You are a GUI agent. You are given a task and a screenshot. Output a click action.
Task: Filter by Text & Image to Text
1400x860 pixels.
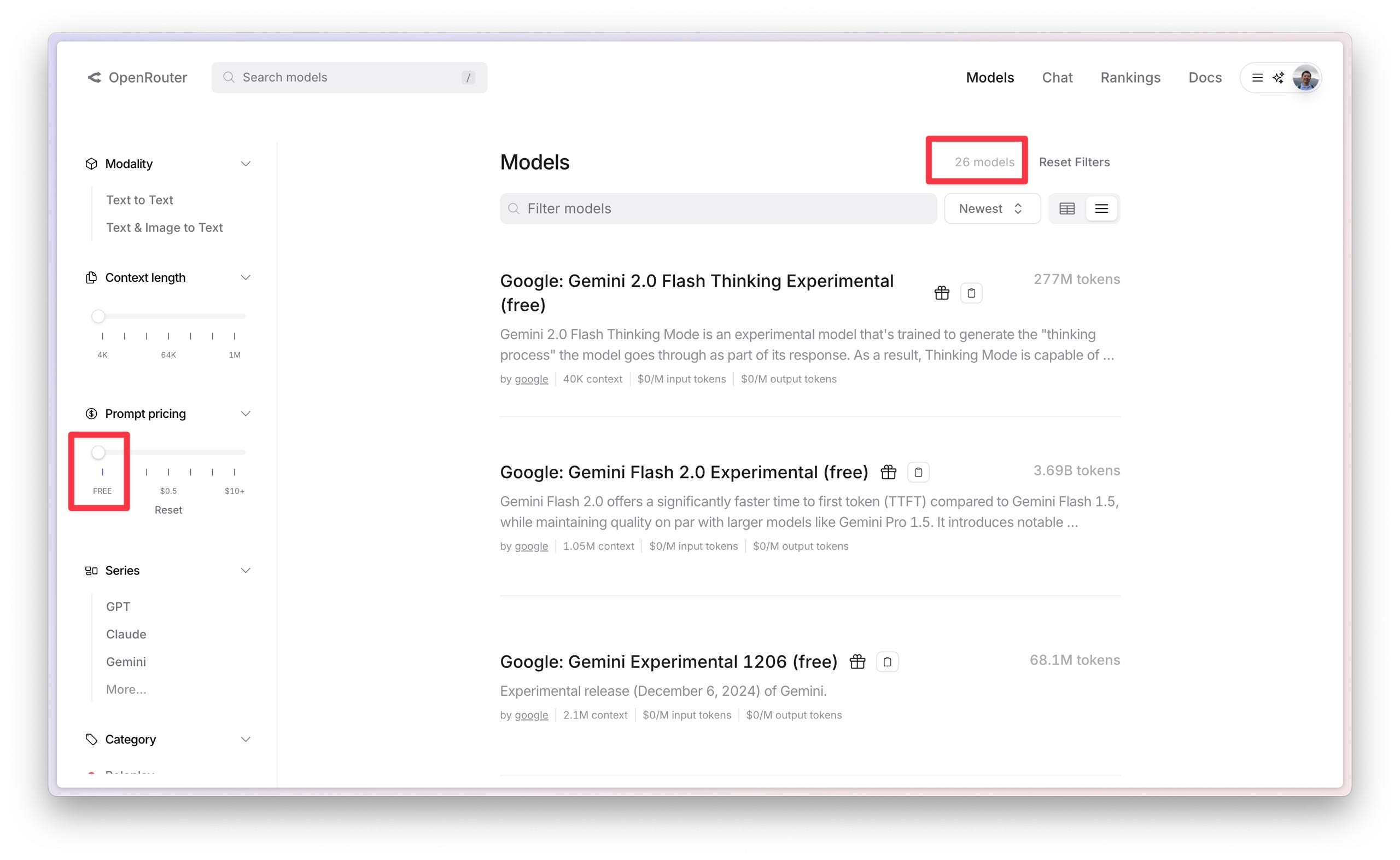tap(164, 228)
